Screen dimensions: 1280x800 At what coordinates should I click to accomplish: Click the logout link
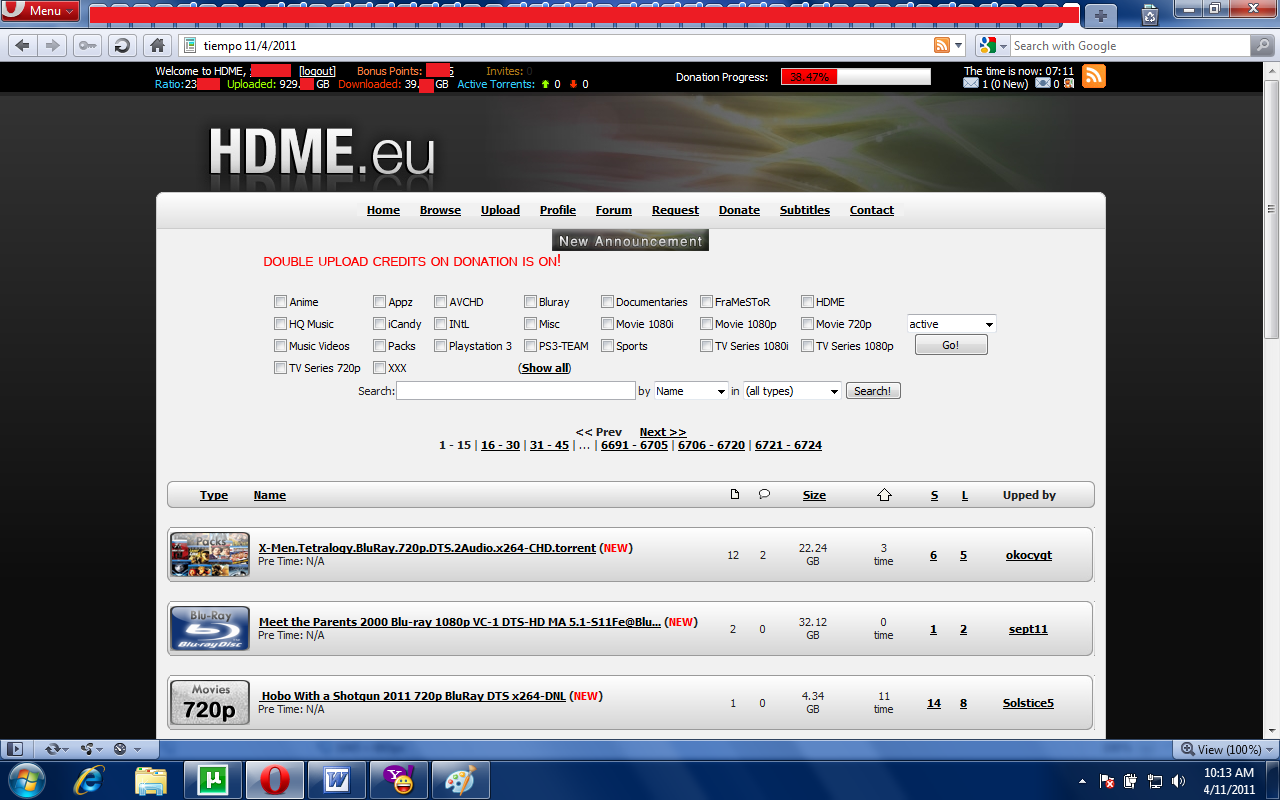click(318, 71)
